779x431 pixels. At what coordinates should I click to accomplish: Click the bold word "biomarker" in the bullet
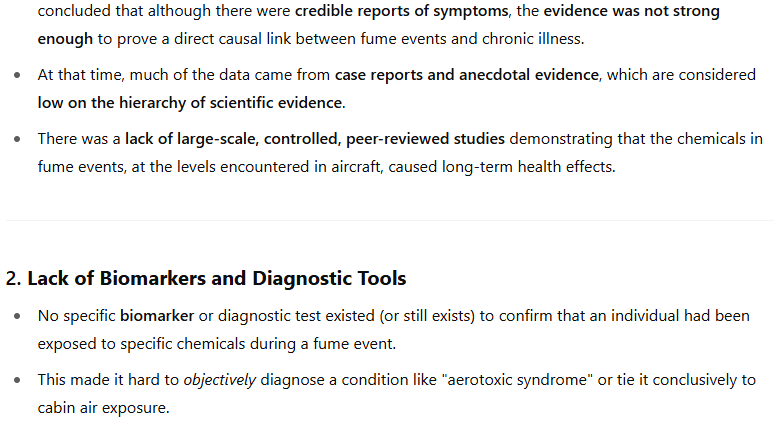[x=156, y=316]
